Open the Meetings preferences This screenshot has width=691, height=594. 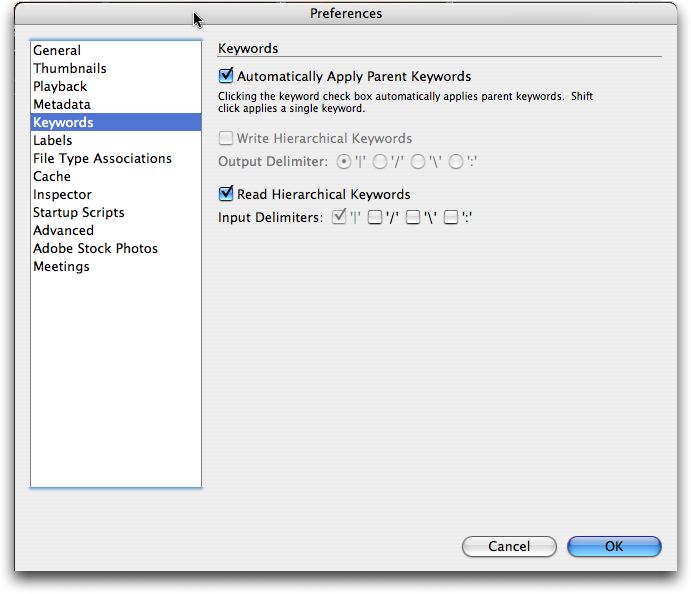click(x=61, y=266)
